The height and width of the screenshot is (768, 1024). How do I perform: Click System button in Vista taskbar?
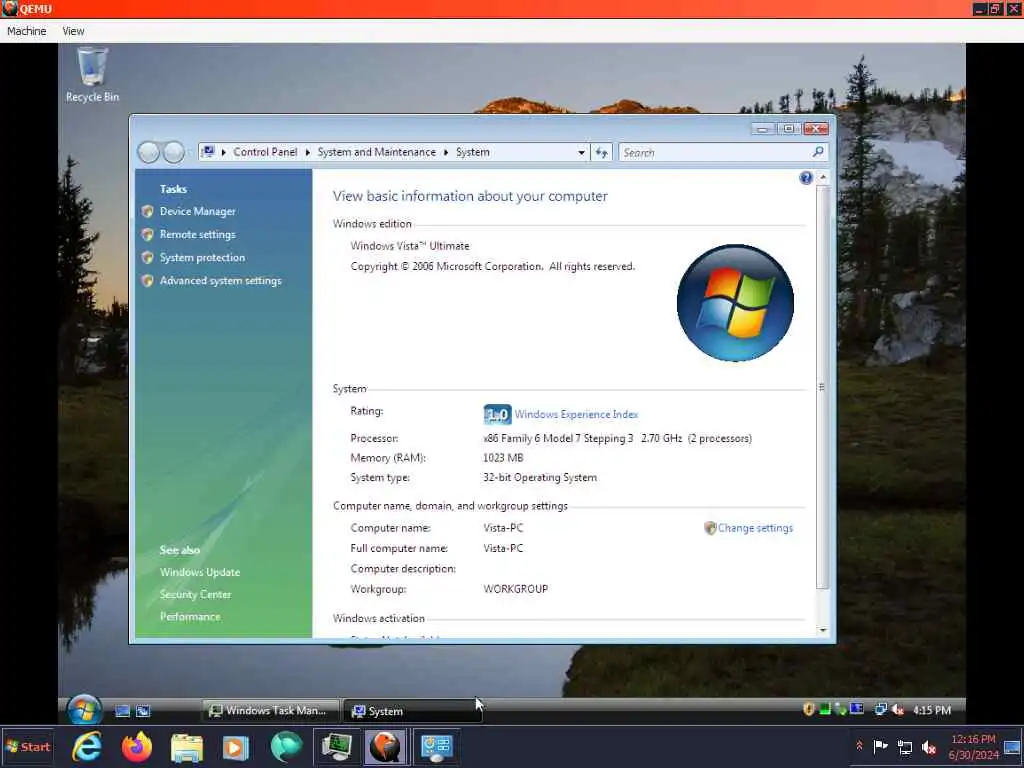tap(412, 711)
